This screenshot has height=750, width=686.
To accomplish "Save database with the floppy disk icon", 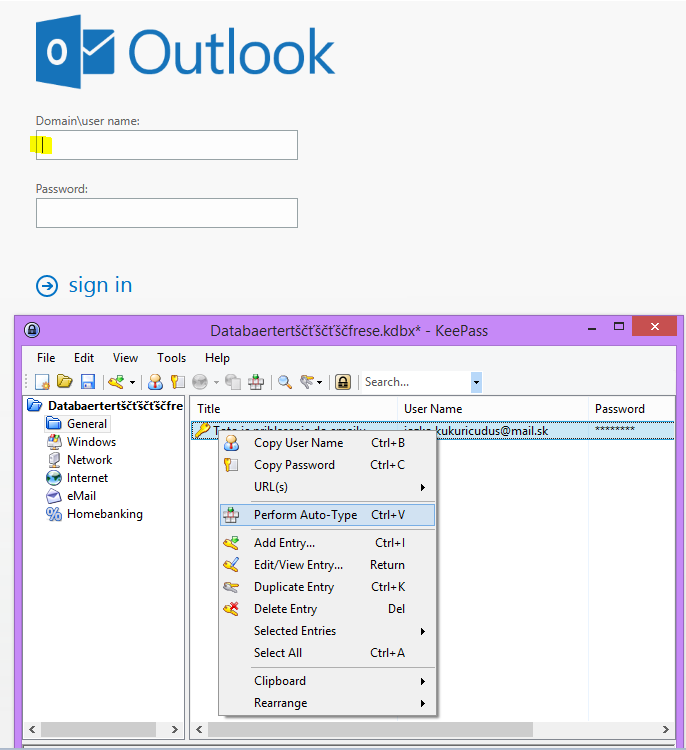I will [x=88, y=382].
